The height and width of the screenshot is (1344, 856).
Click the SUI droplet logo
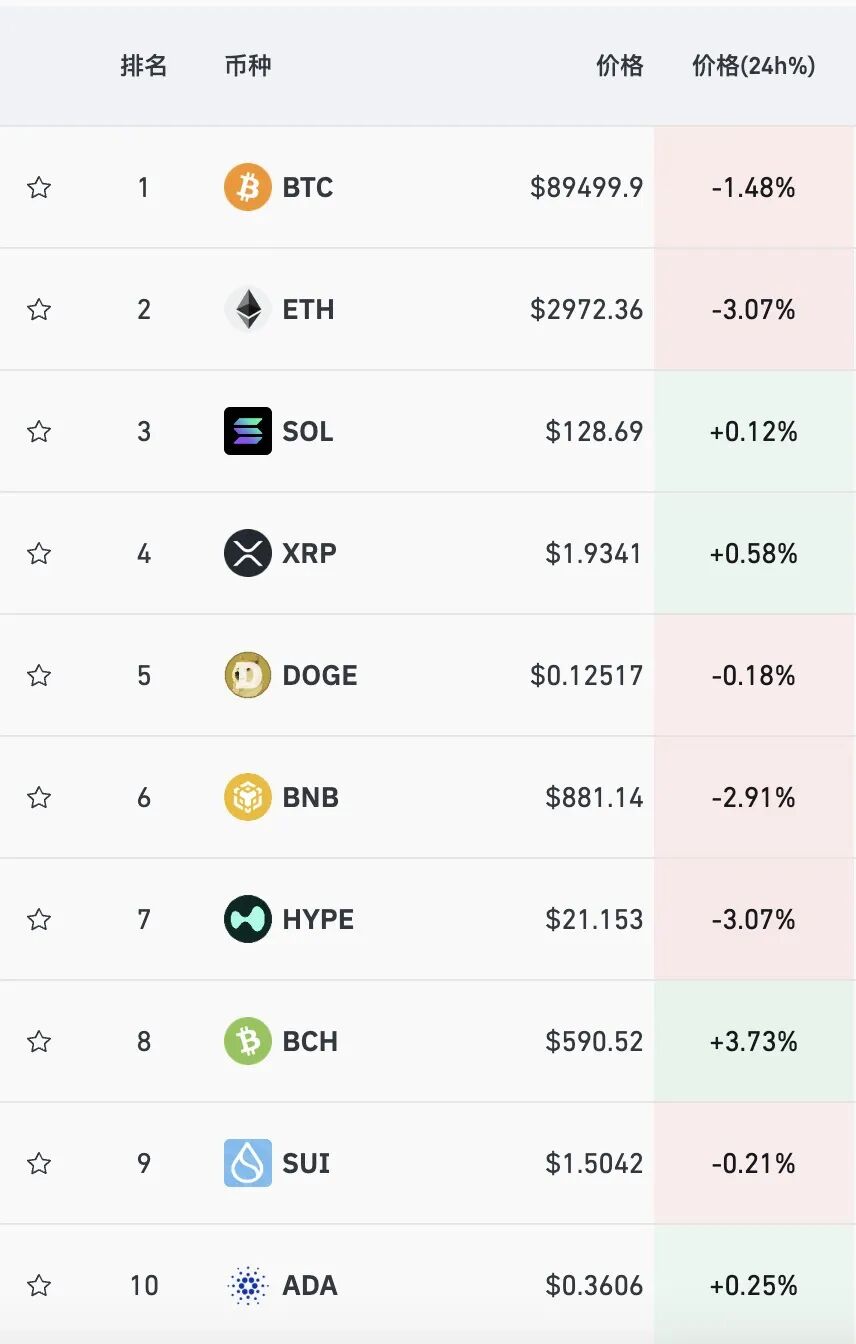pyautogui.click(x=247, y=1163)
